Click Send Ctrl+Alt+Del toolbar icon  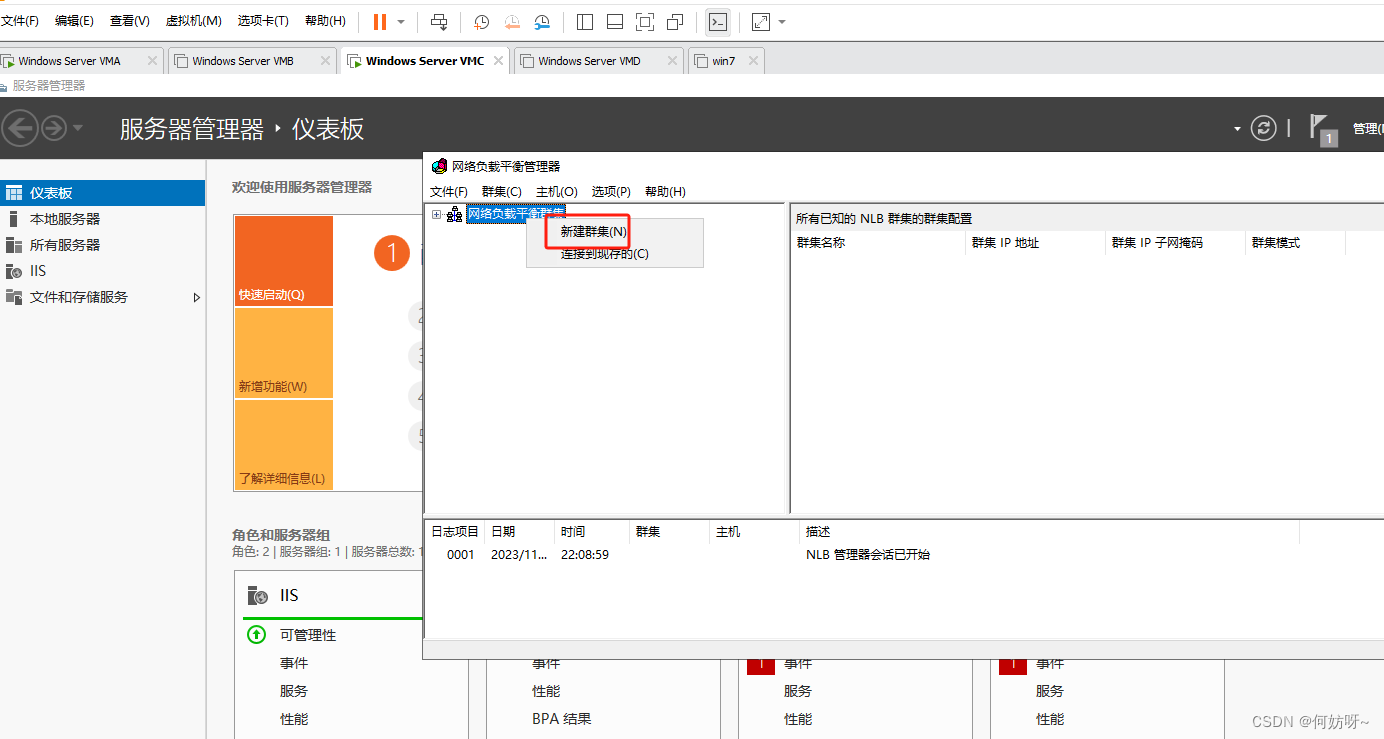pyautogui.click(x=439, y=21)
